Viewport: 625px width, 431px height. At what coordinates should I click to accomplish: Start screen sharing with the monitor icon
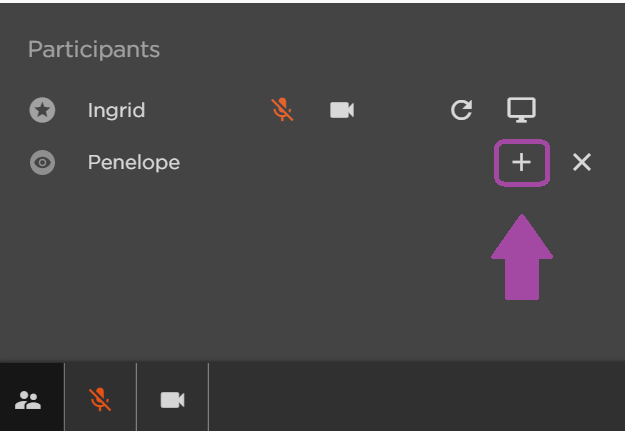click(521, 110)
